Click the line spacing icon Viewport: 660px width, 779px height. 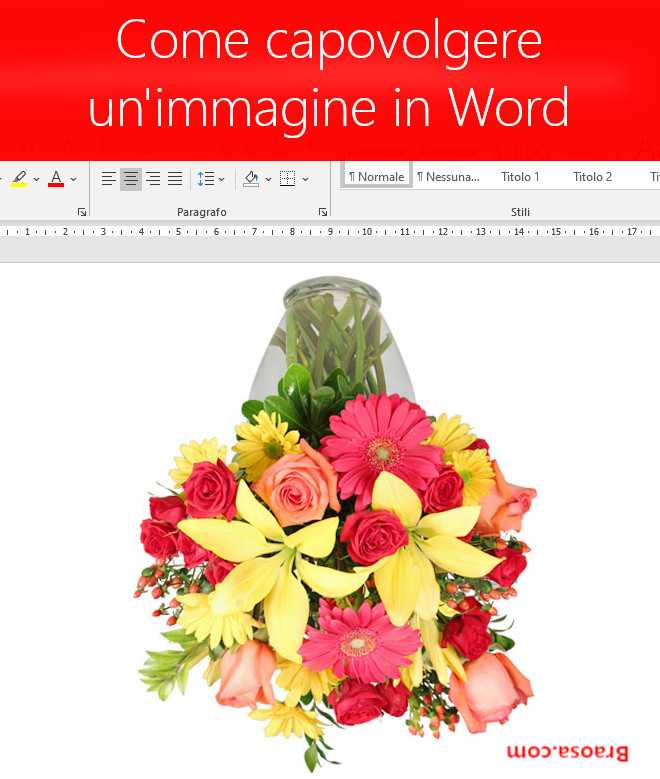pos(205,179)
